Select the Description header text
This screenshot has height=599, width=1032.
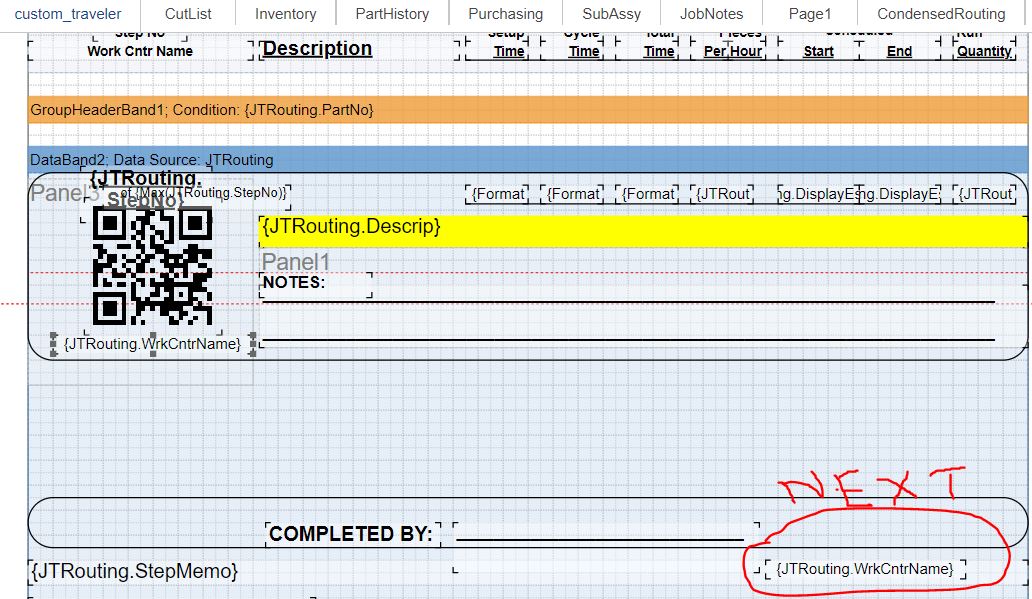317,49
